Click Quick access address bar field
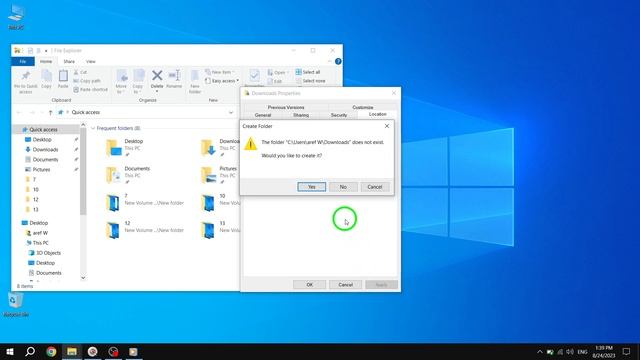Viewport: 640px width, 360px height. coord(143,112)
